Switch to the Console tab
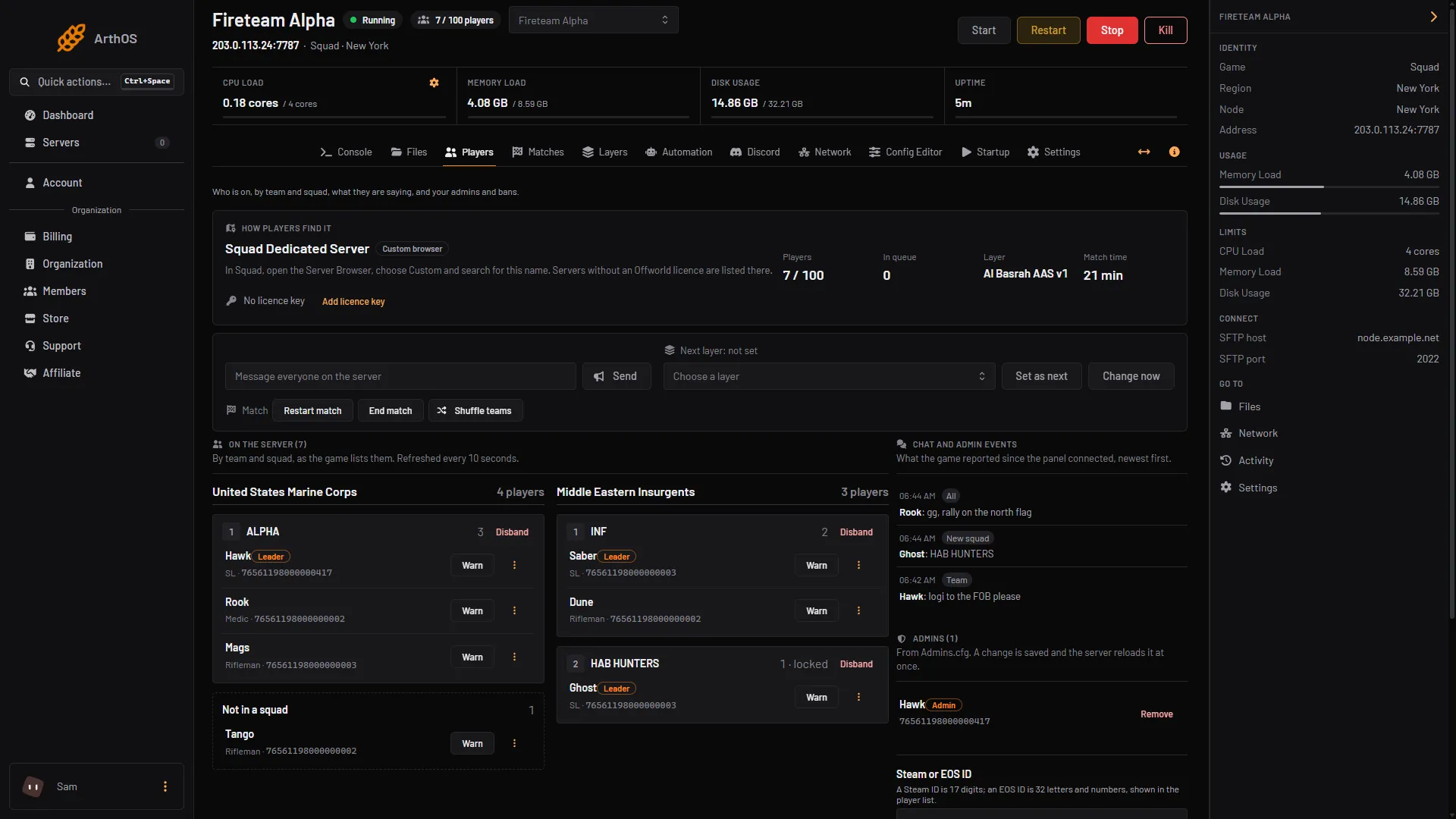This screenshot has width=1456, height=819. pos(346,152)
